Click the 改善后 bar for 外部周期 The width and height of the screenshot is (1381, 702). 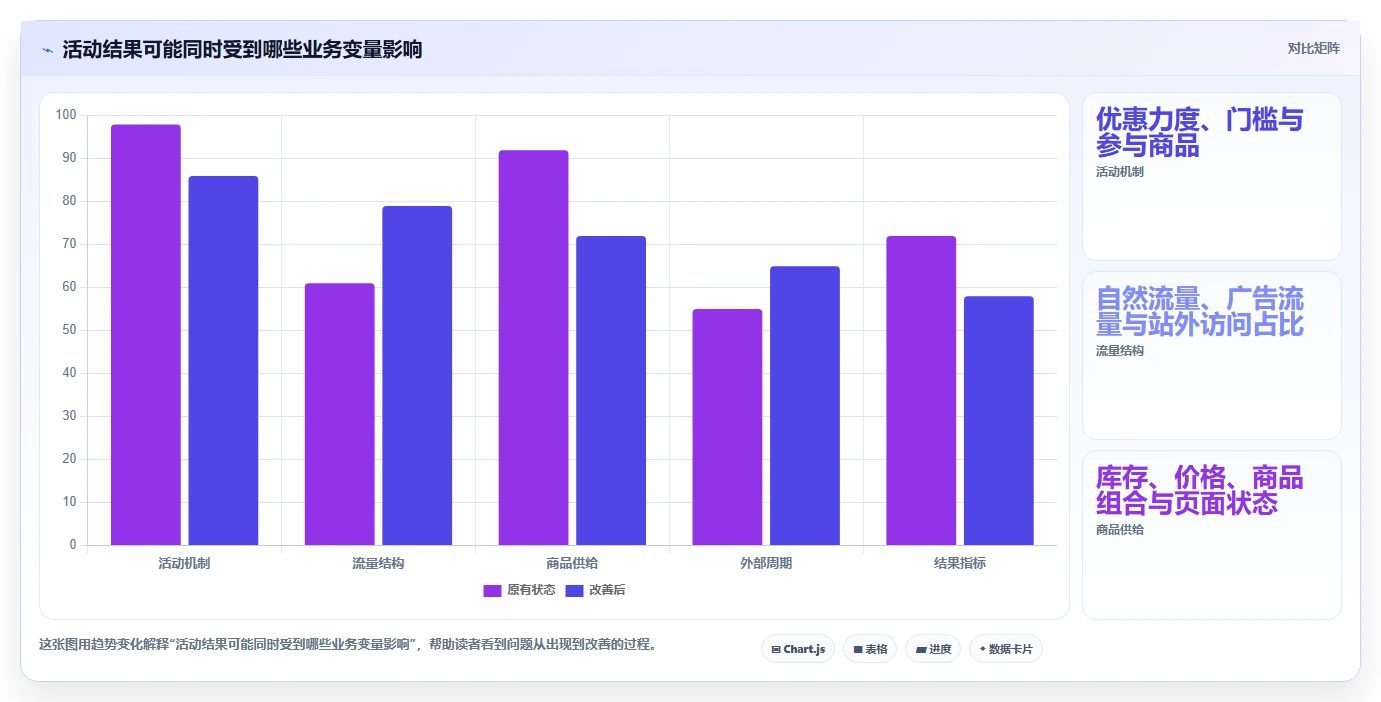click(805, 406)
